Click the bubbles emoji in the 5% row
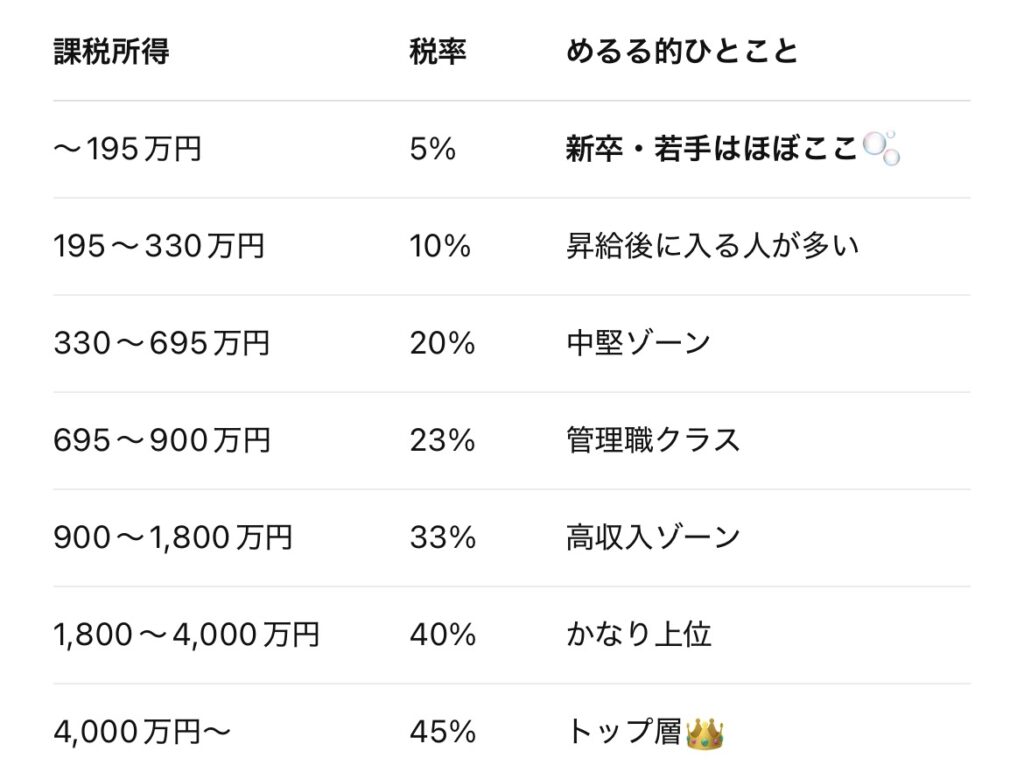1024x779 pixels. 881,149
